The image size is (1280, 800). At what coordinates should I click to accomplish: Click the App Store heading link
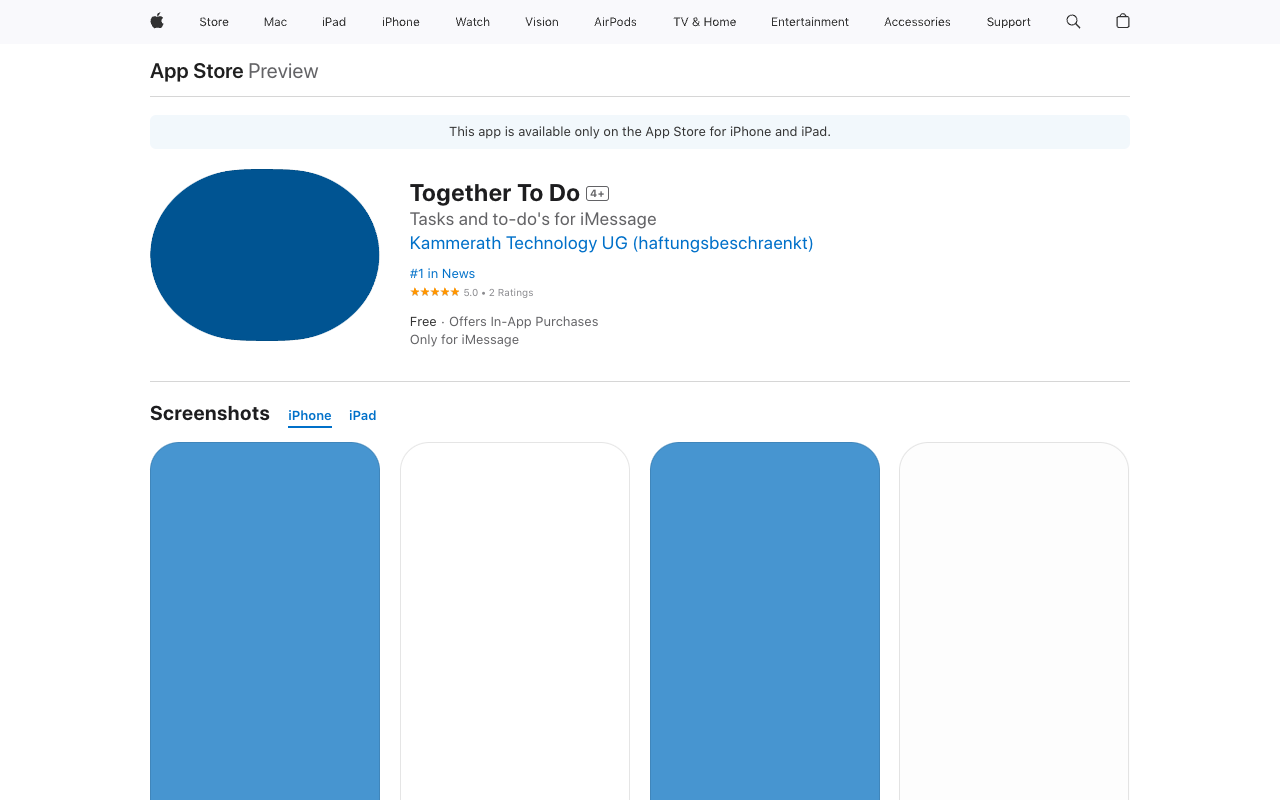tap(197, 71)
